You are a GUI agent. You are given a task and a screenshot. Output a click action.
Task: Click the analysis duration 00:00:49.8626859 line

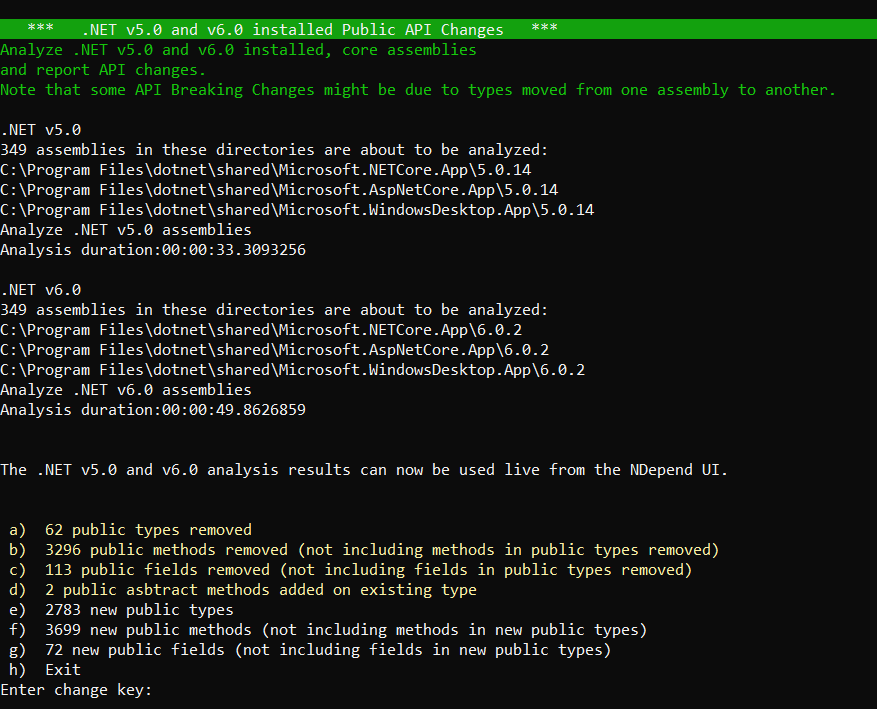[x=153, y=410]
